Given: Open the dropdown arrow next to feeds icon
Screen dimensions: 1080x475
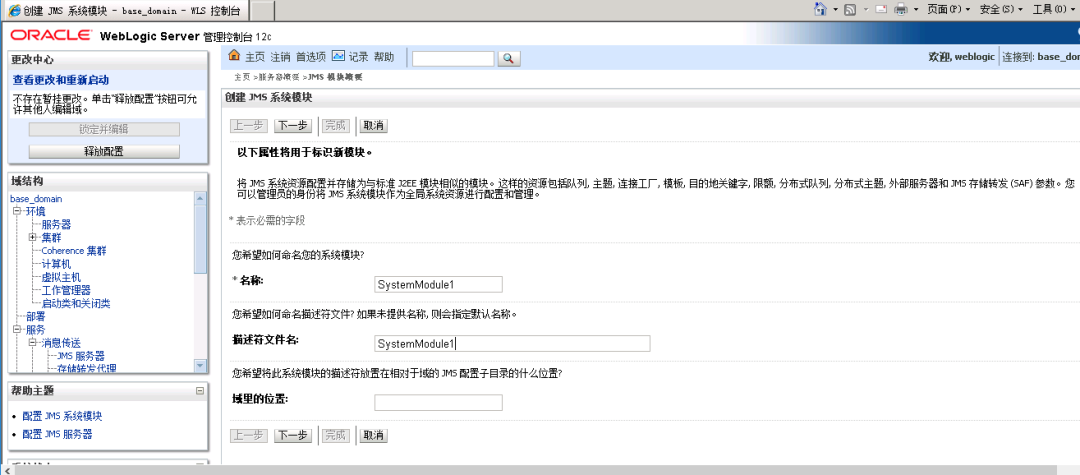Looking at the screenshot, I should pos(866,10).
